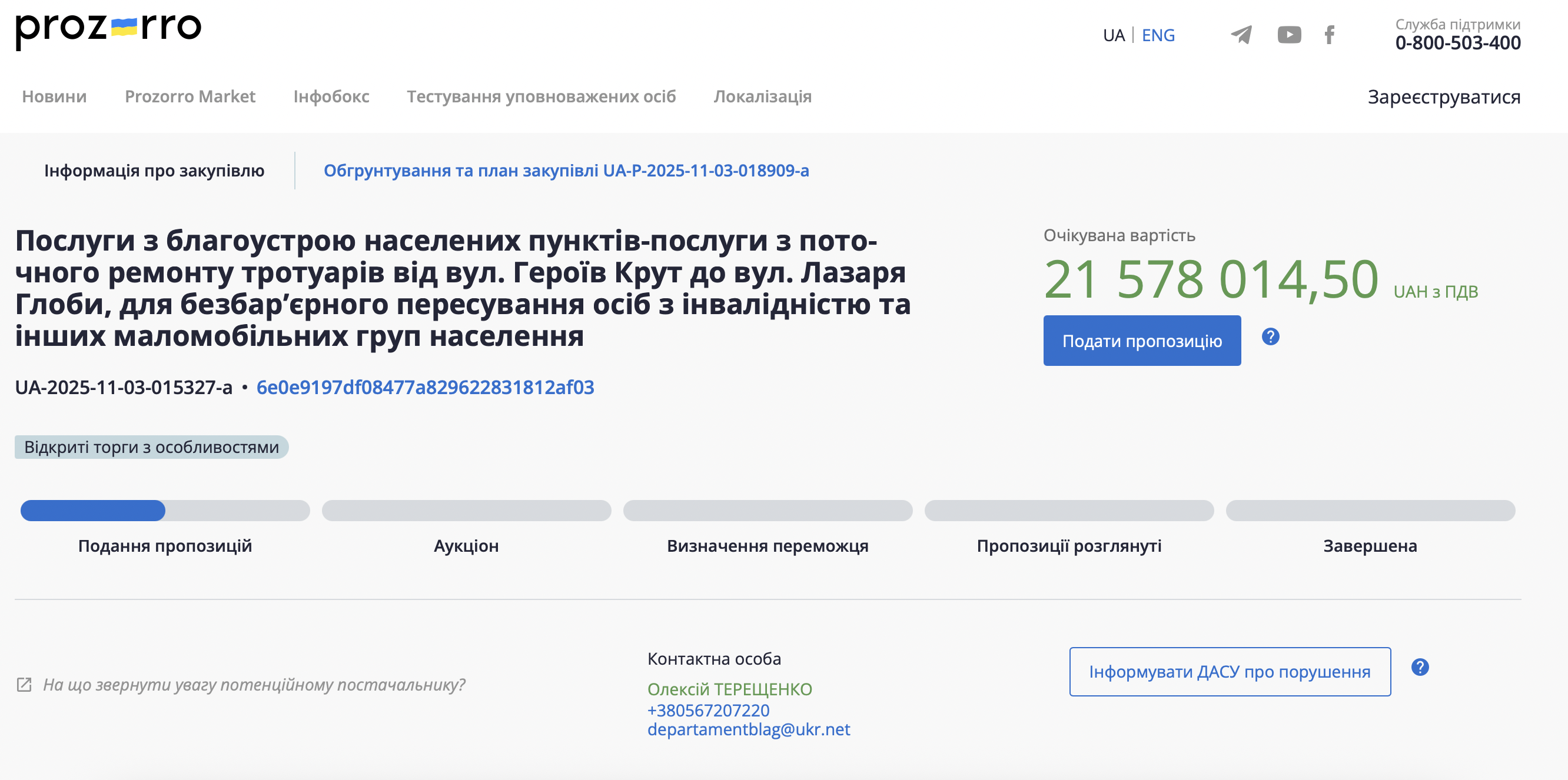
Task: Click help icon beside Подати пропозицію
Action: click(x=1270, y=336)
